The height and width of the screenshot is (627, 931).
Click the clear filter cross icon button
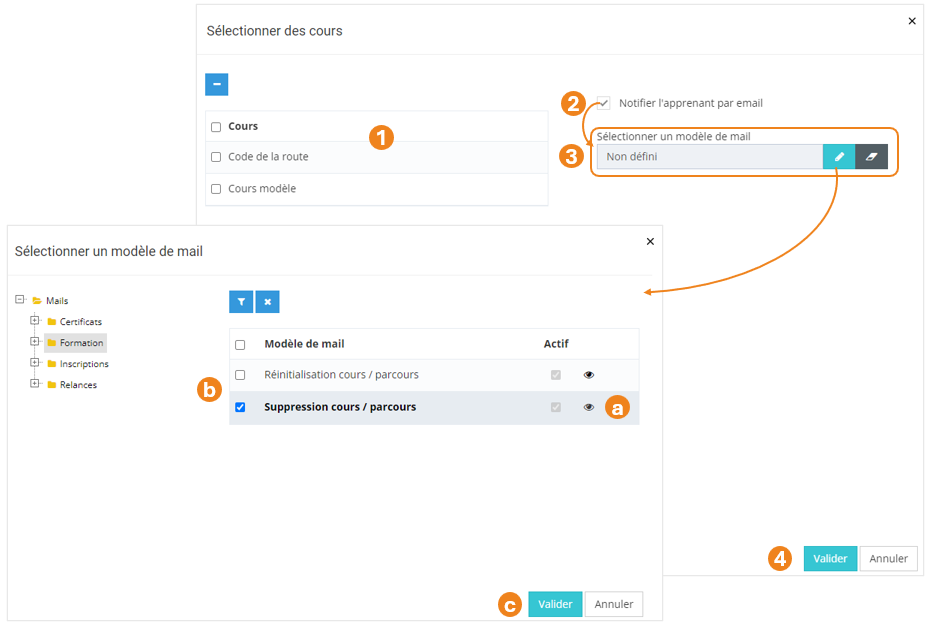coord(267,302)
